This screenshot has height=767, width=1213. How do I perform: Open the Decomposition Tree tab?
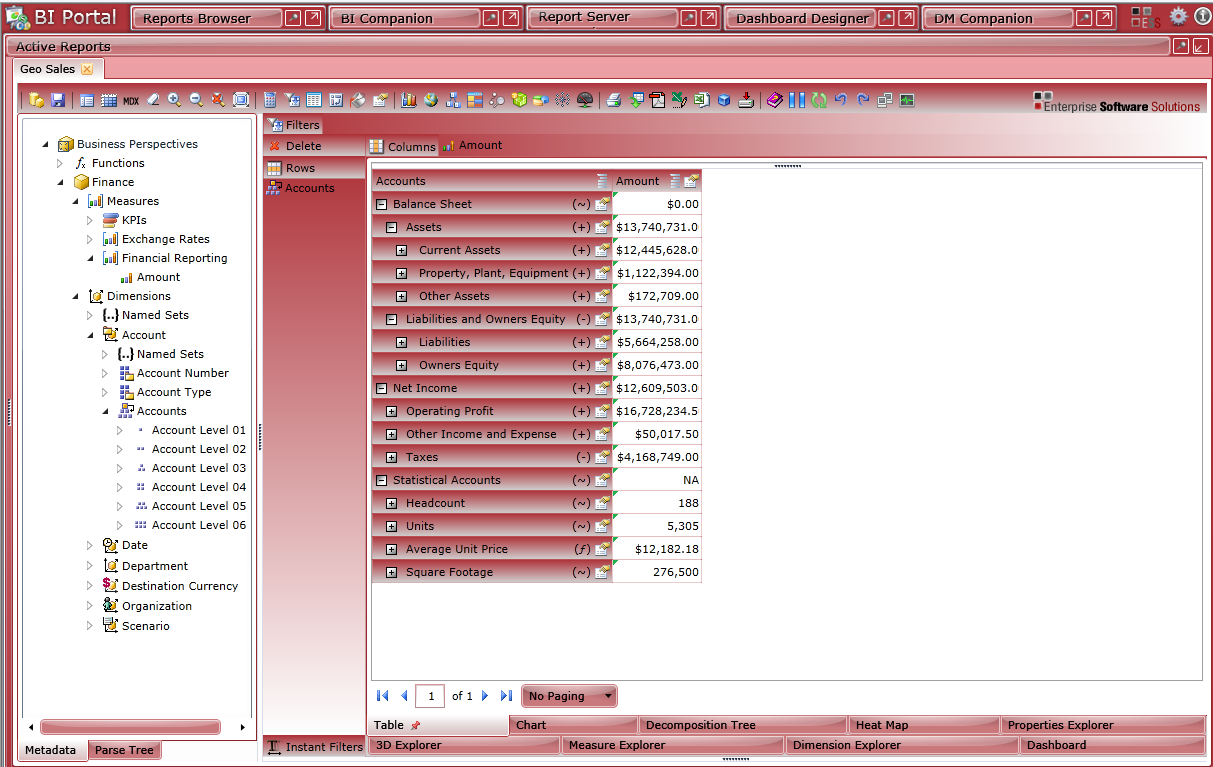click(743, 725)
